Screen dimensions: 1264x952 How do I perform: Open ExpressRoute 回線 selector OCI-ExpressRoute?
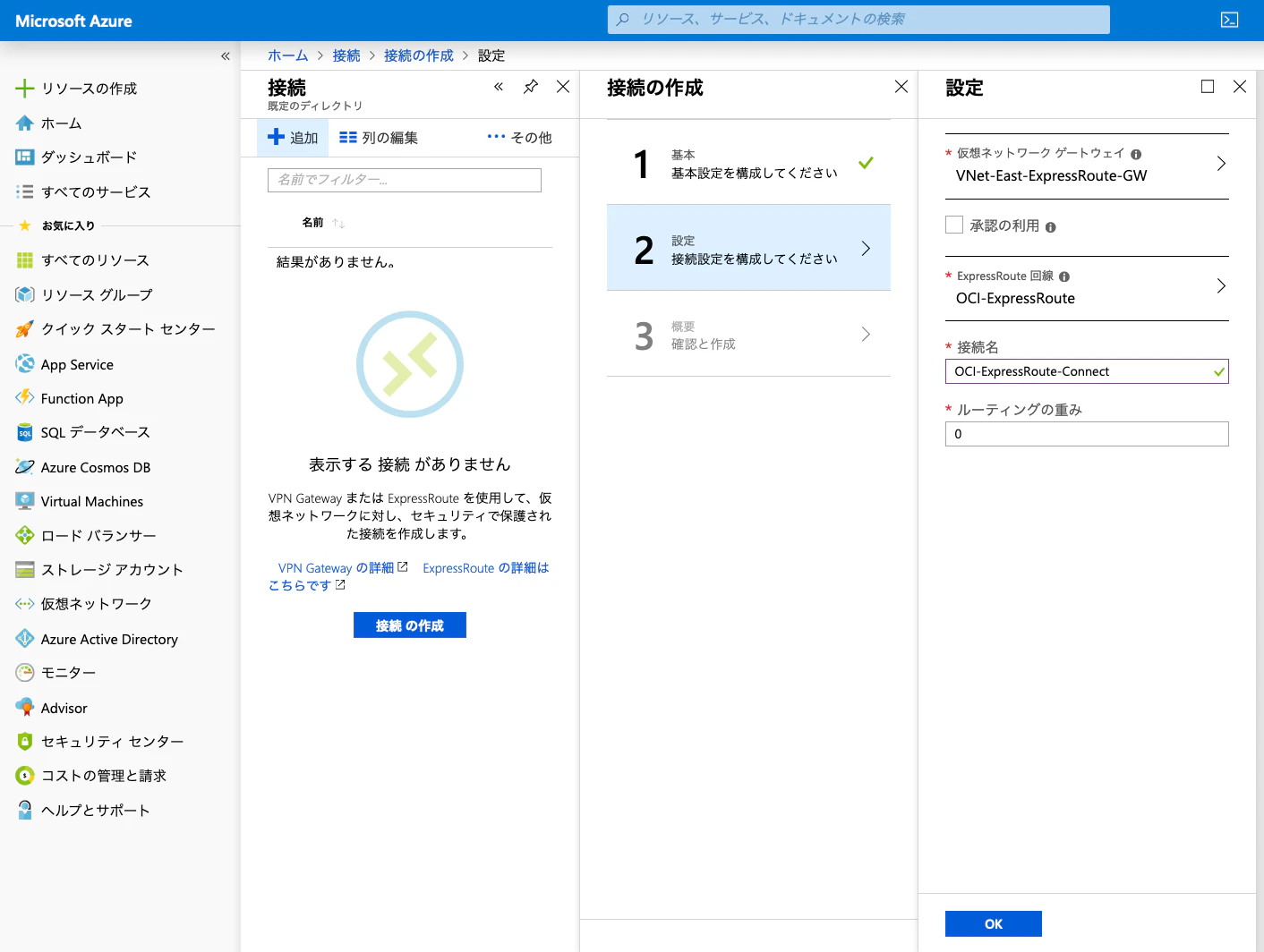(1087, 289)
